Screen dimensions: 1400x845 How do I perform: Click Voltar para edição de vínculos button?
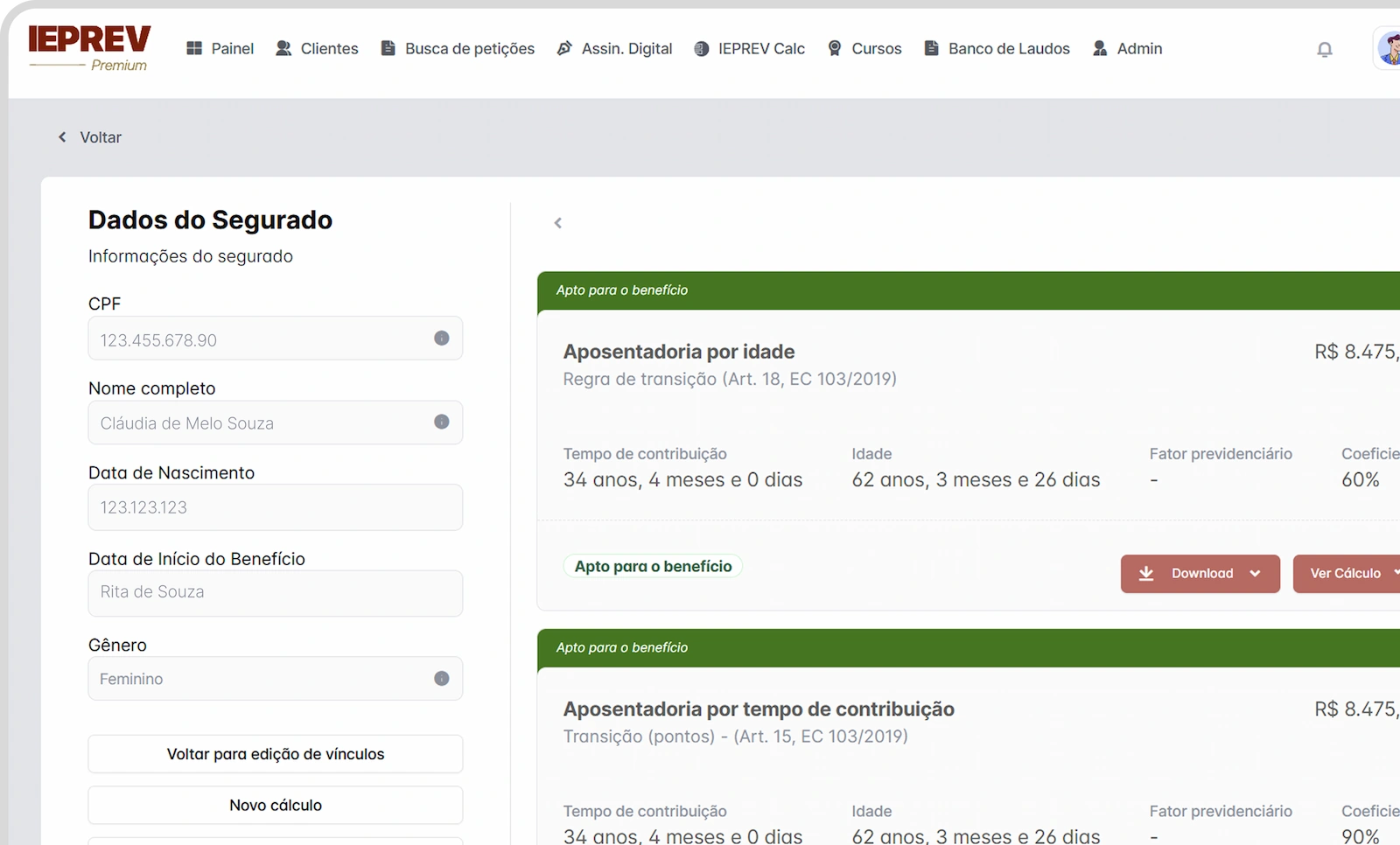(x=276, y=754)
